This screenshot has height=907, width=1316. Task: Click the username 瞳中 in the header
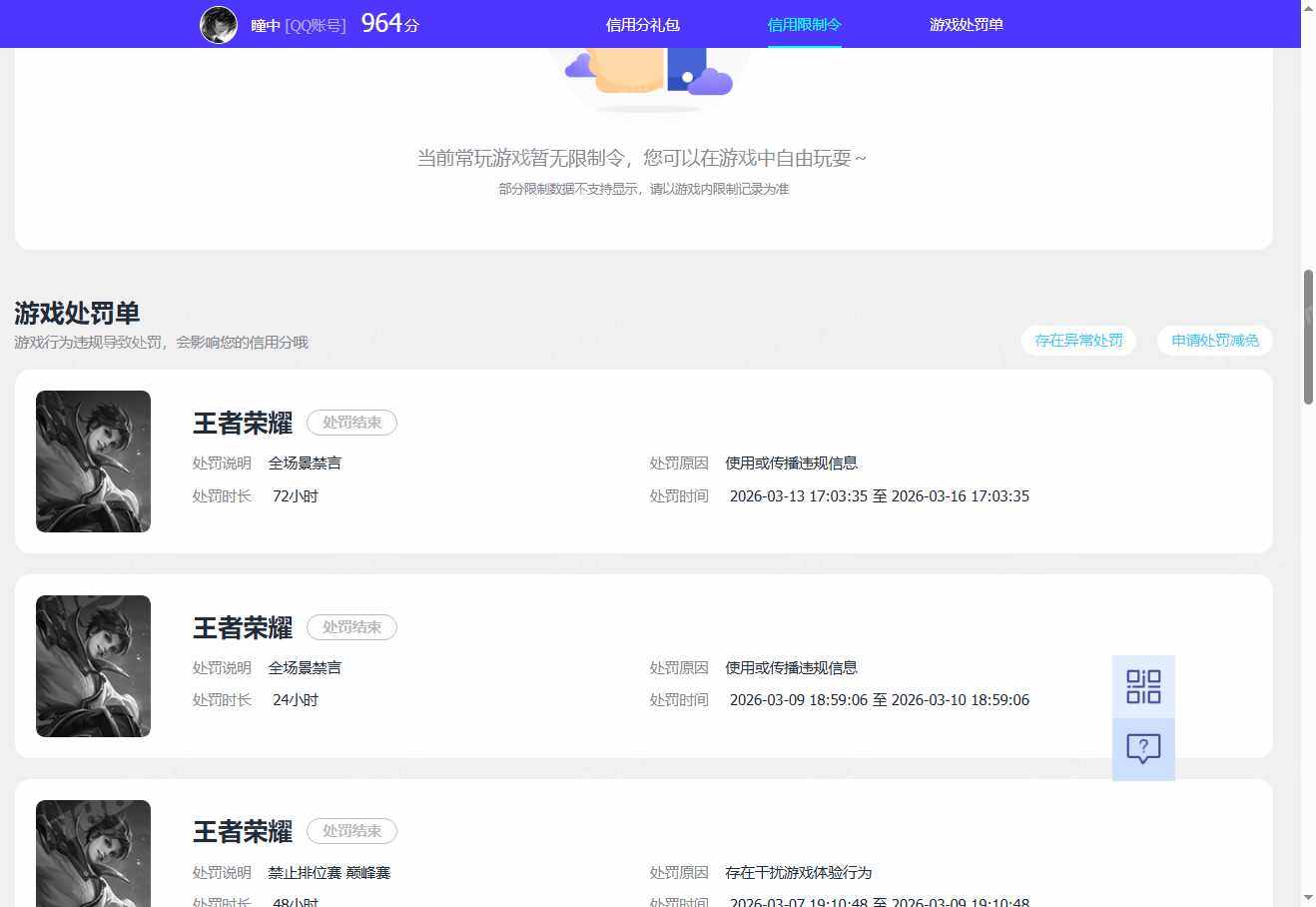[x=266, y=25]
